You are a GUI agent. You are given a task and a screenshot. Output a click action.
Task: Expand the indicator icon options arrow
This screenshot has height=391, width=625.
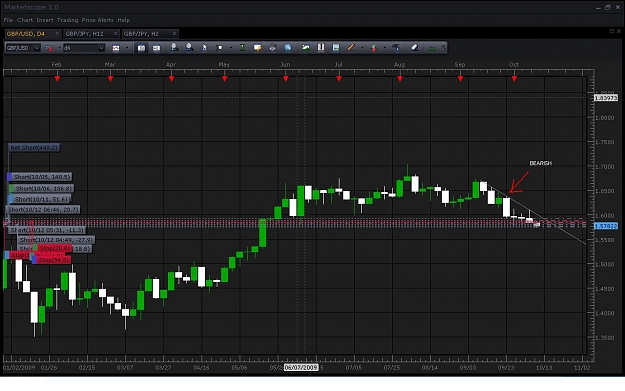pyautogui.click(x=385, y=48)
